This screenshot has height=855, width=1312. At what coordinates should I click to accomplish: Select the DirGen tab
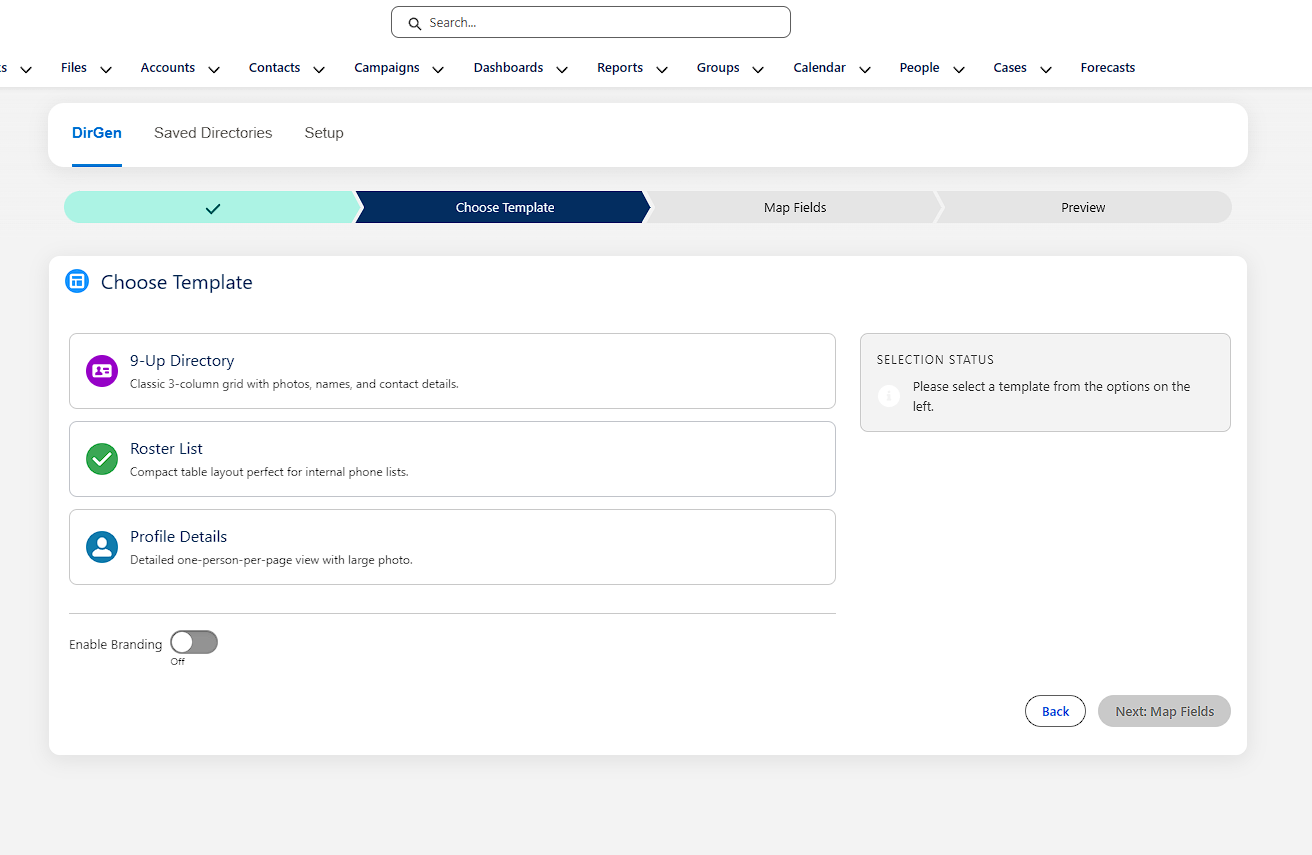click(96, 132)
